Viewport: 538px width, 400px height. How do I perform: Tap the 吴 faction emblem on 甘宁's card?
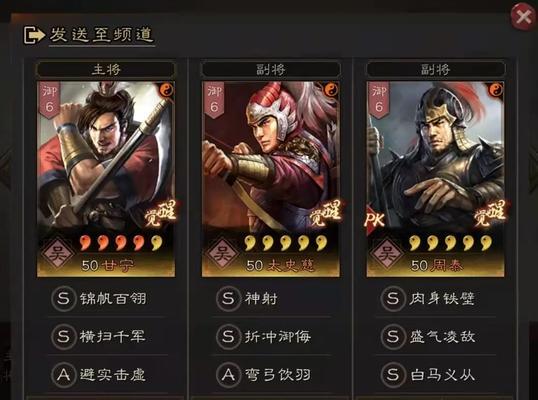(x=57, y=254)
